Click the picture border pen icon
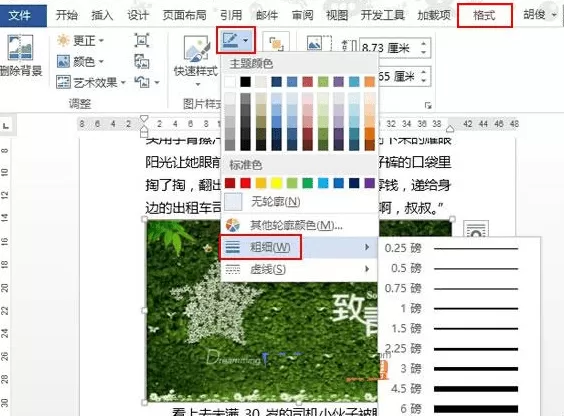This screenshot has height=416, width=564. (x=231, y=40)
